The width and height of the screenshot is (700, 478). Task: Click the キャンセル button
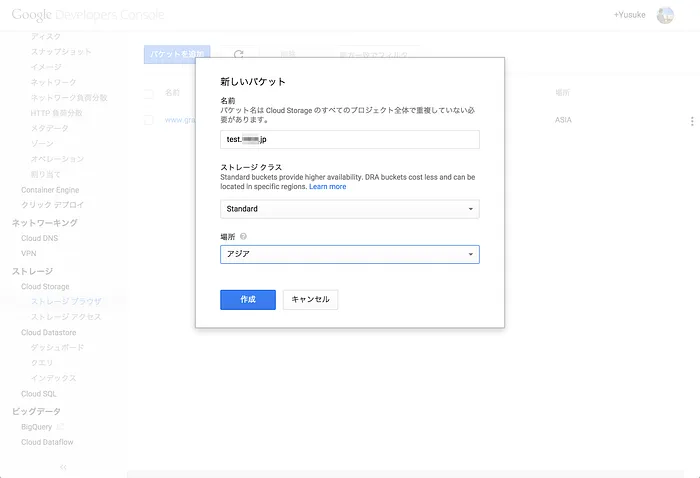click(310, 299)
